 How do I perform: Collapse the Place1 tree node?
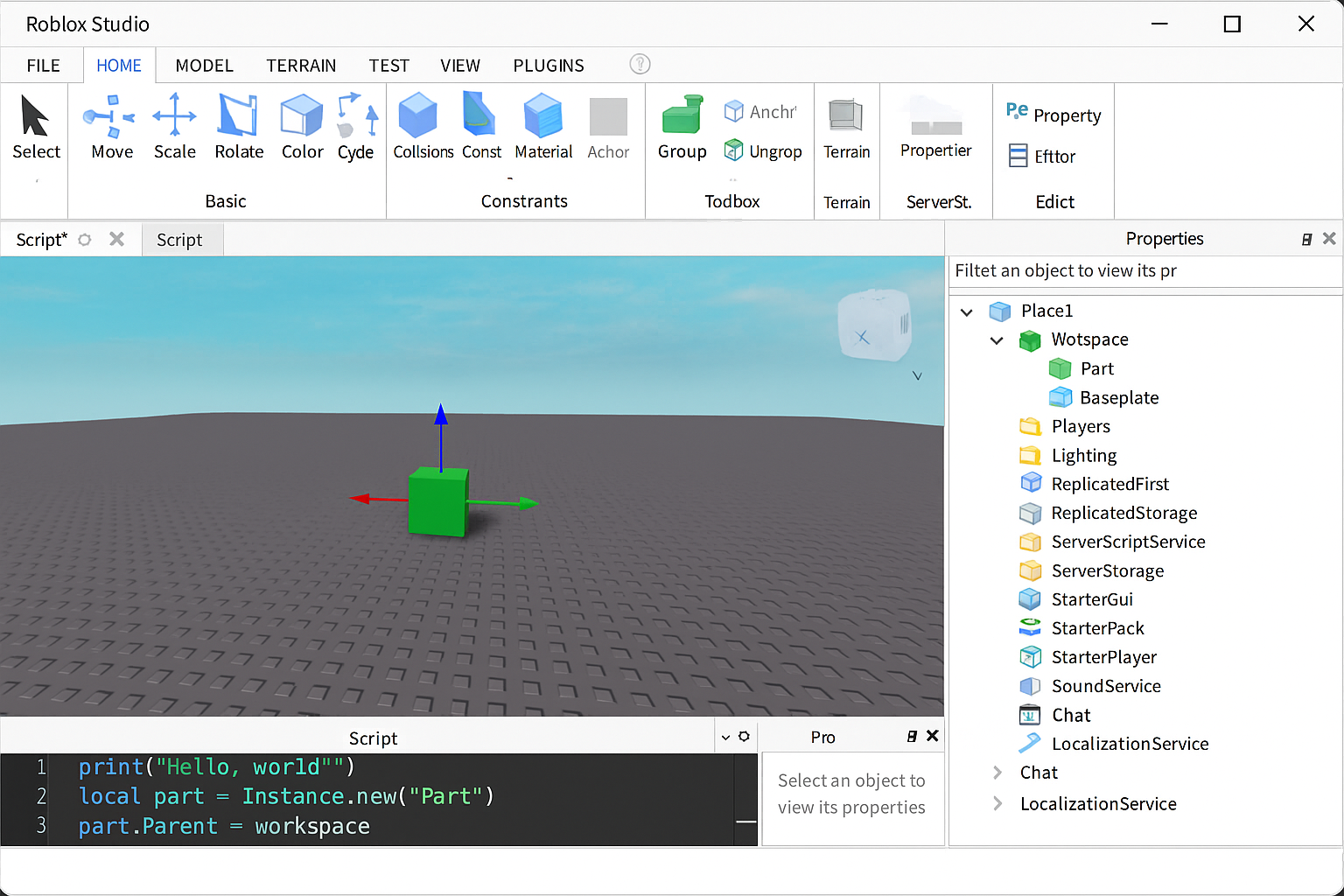pos(966,311)
